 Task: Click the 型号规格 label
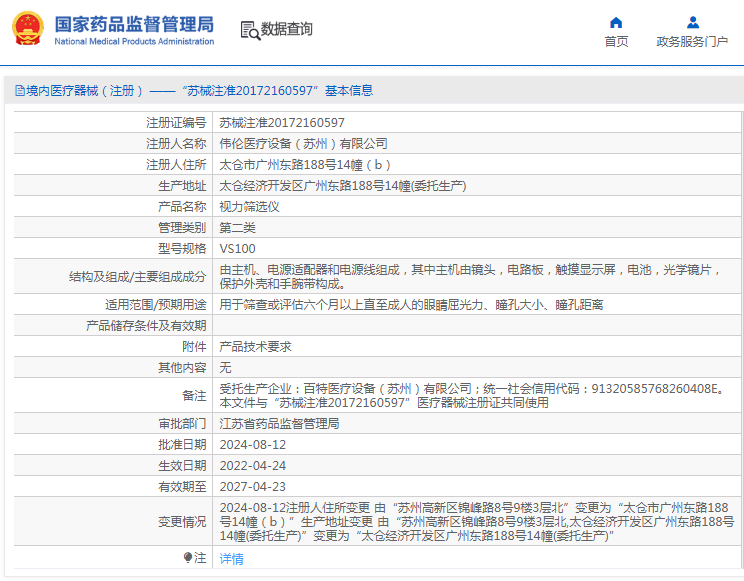click(x=182, y=249)
